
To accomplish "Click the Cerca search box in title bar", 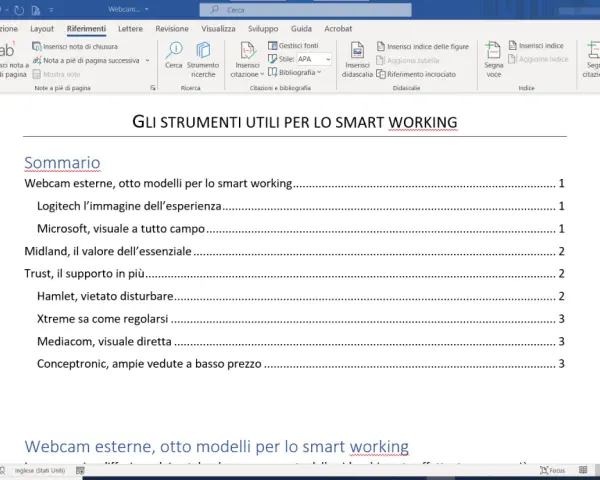I will pyautogui.click(x=305, y=10).
